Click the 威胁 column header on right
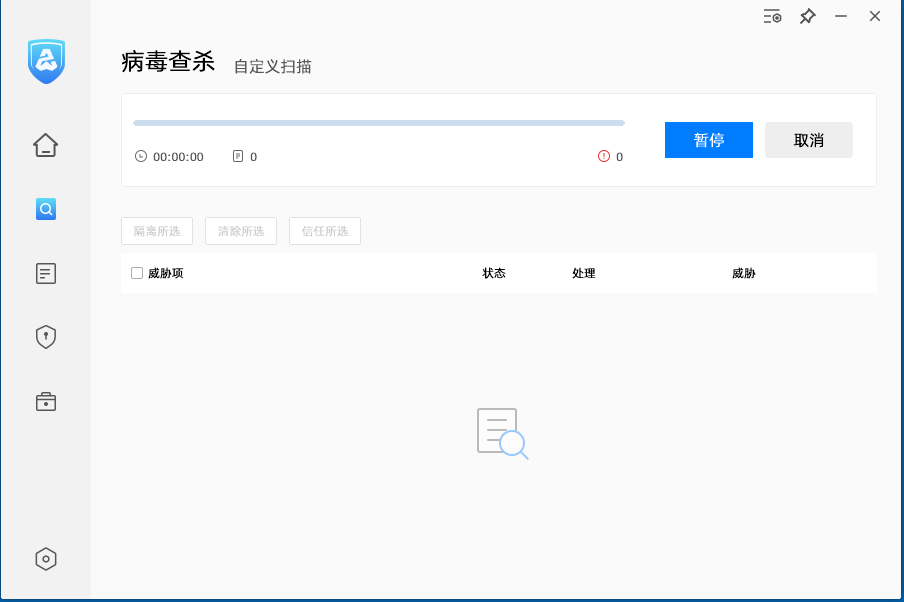 click(x=744, y=273)
